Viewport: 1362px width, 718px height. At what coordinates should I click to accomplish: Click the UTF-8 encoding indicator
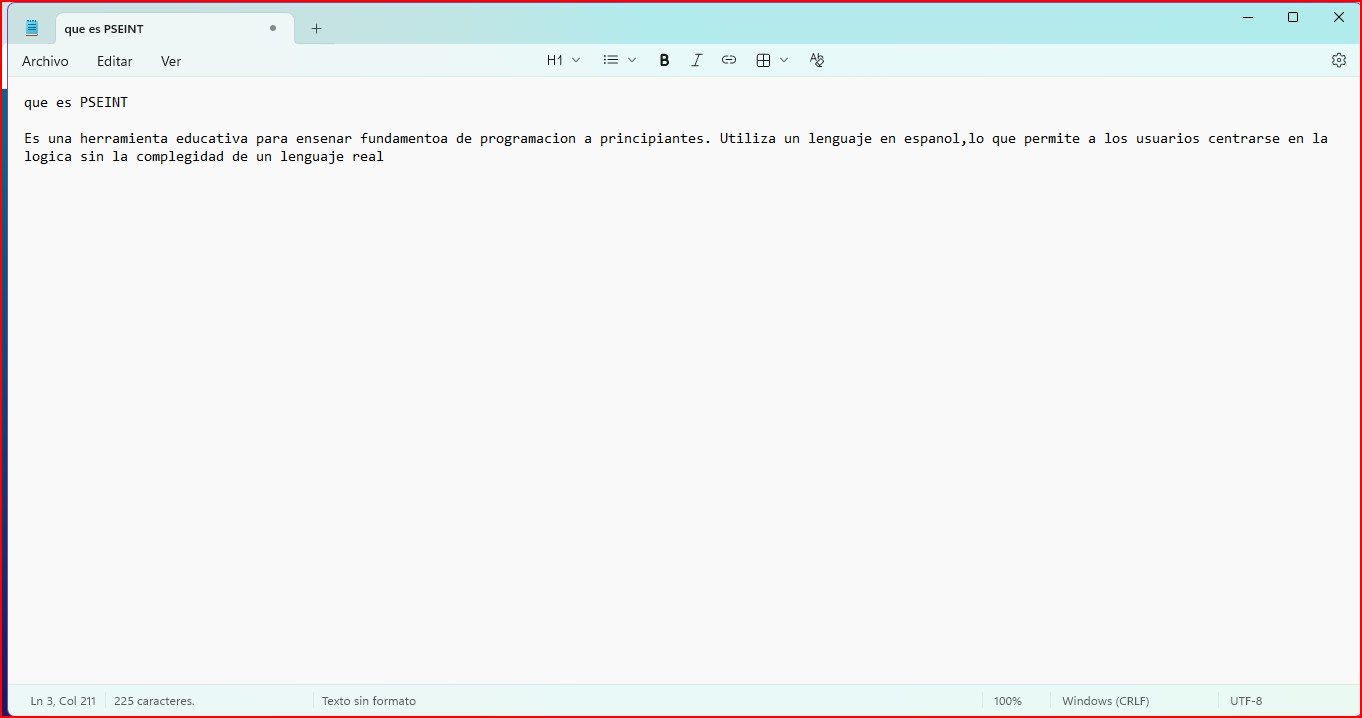pos(1246,701)
